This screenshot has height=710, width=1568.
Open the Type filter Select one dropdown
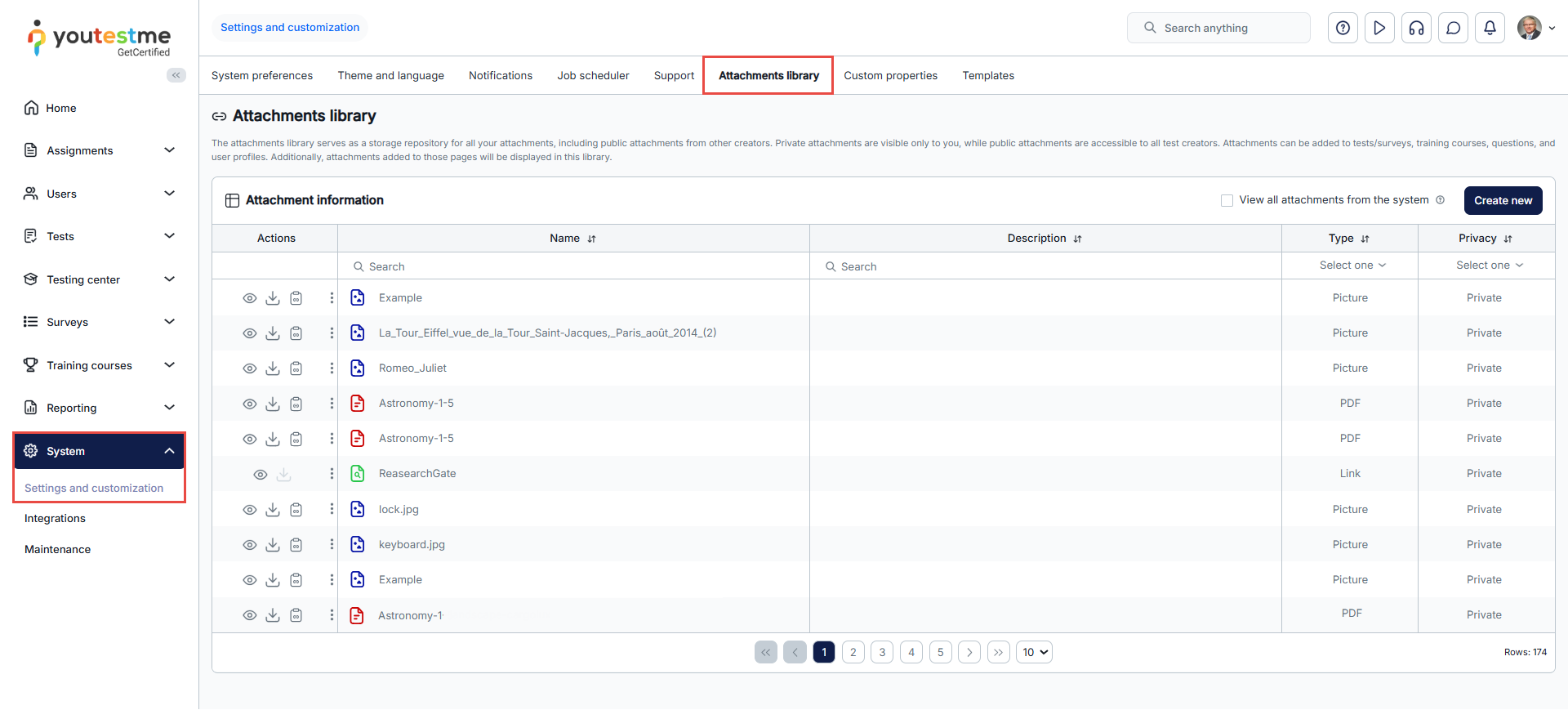point(1352,266)
